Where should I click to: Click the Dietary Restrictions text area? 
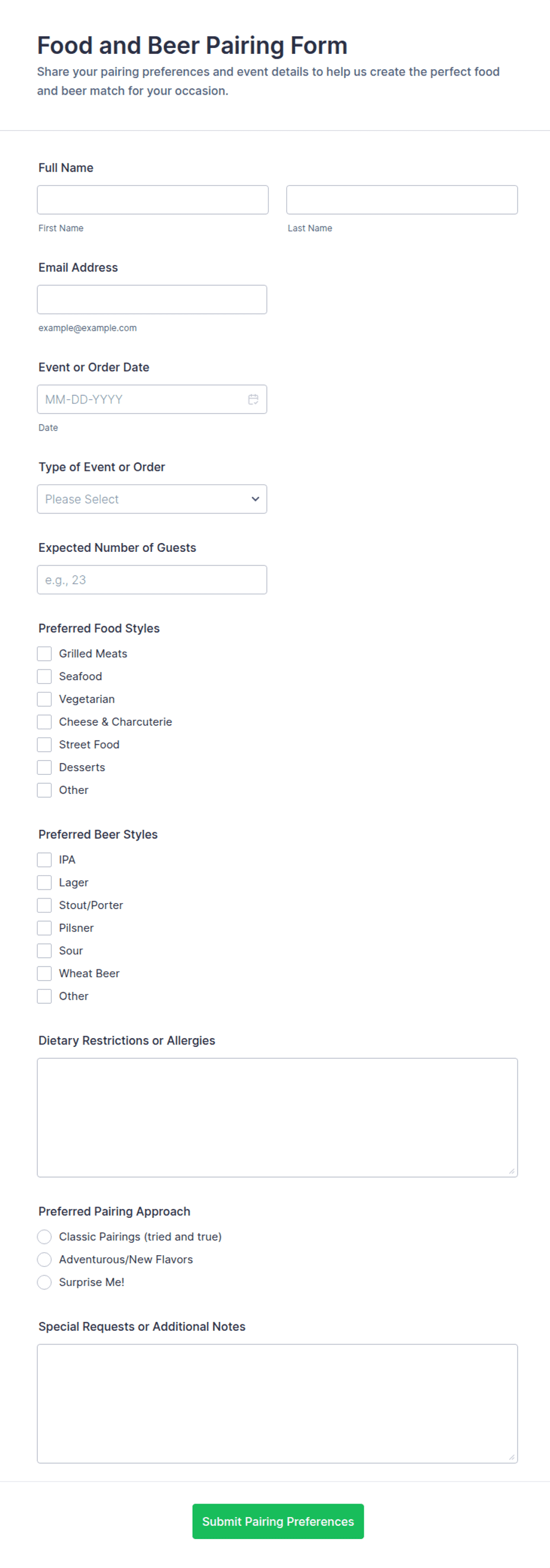pyautogui.click(x=277, y=1117)
